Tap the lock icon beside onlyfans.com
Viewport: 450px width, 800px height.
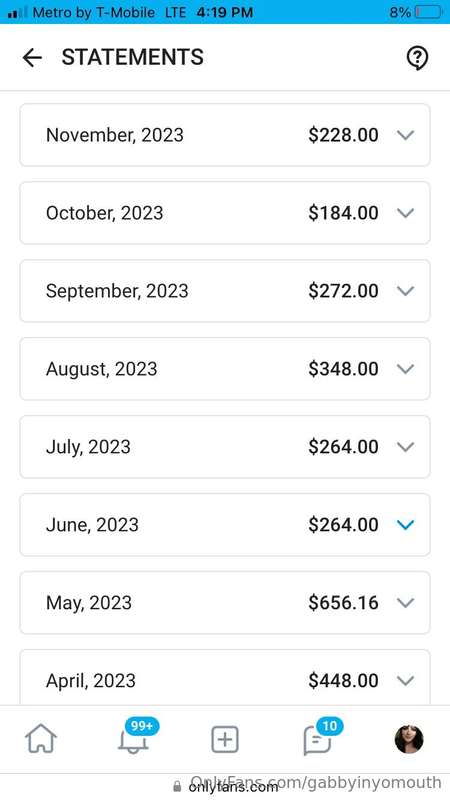click(177, 786)
